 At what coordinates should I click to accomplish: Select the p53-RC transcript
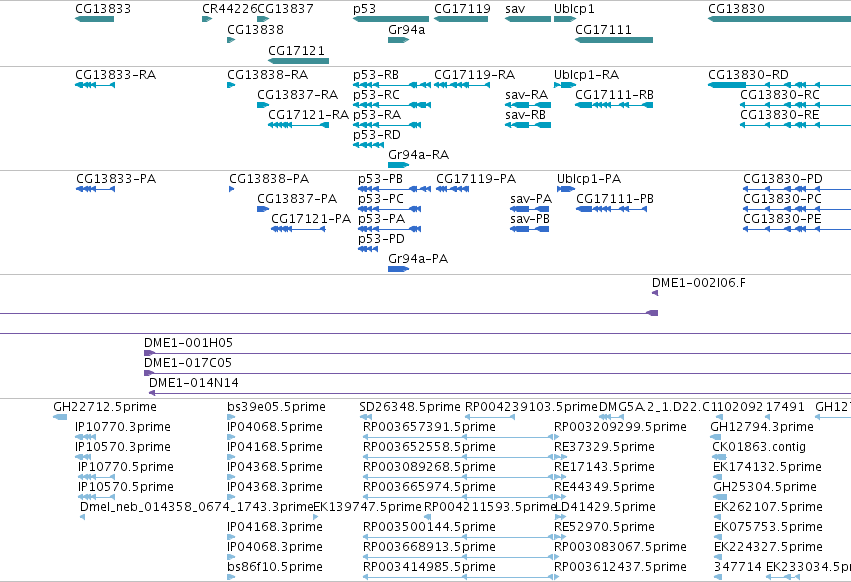pyautogui.click(x=392, y=105)
